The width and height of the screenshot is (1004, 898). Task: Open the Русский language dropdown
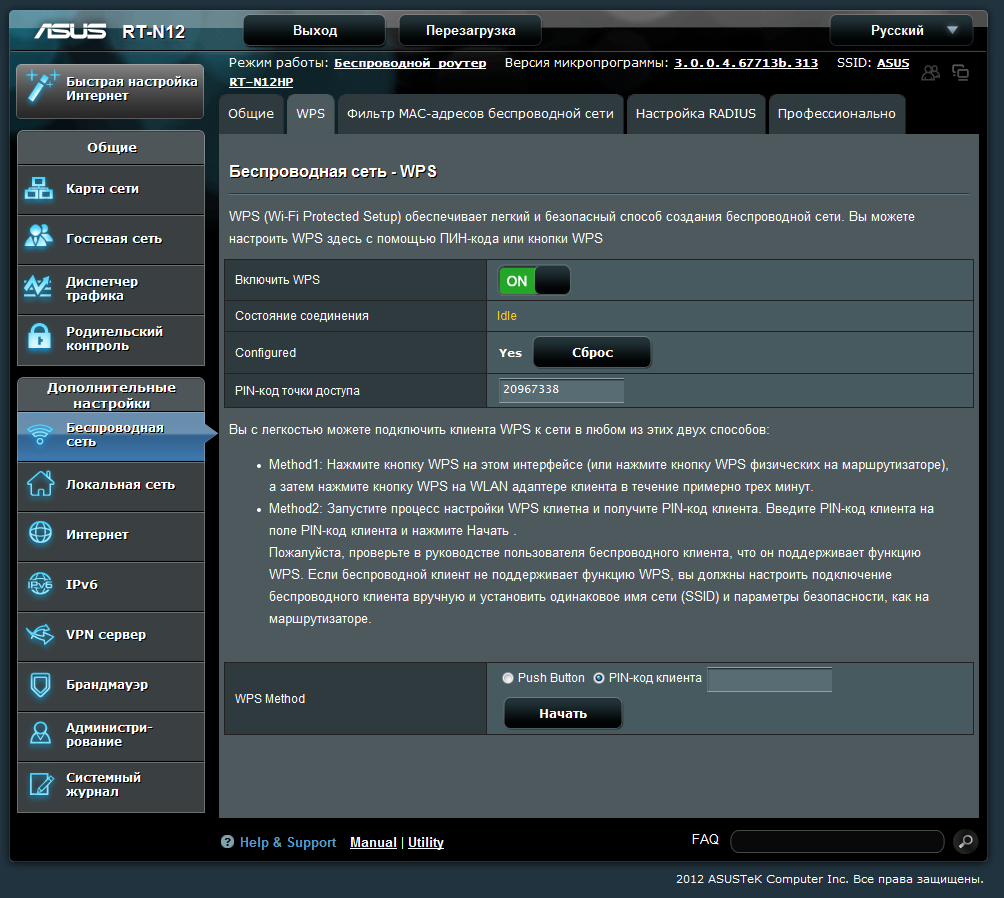pyautogui.click(x=901, y=30)
